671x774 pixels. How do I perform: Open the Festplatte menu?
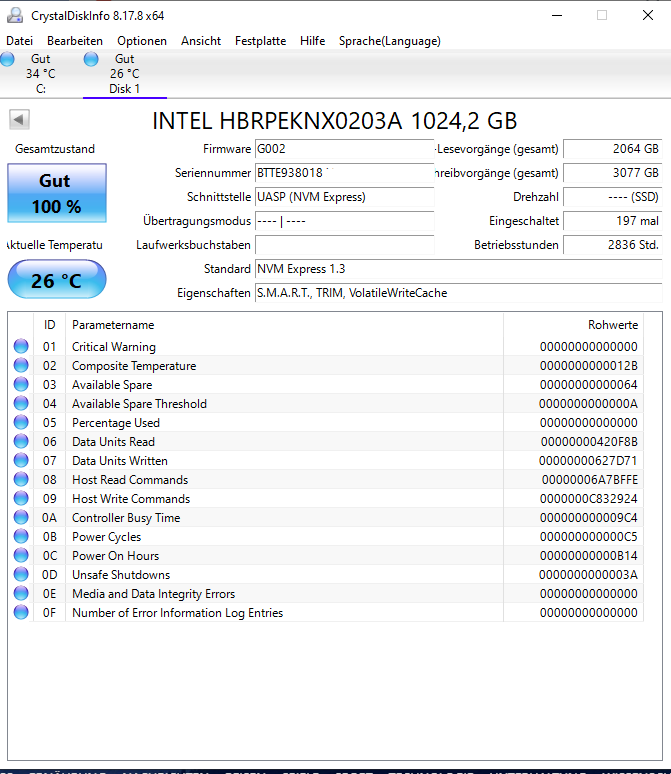coord(260,41)
